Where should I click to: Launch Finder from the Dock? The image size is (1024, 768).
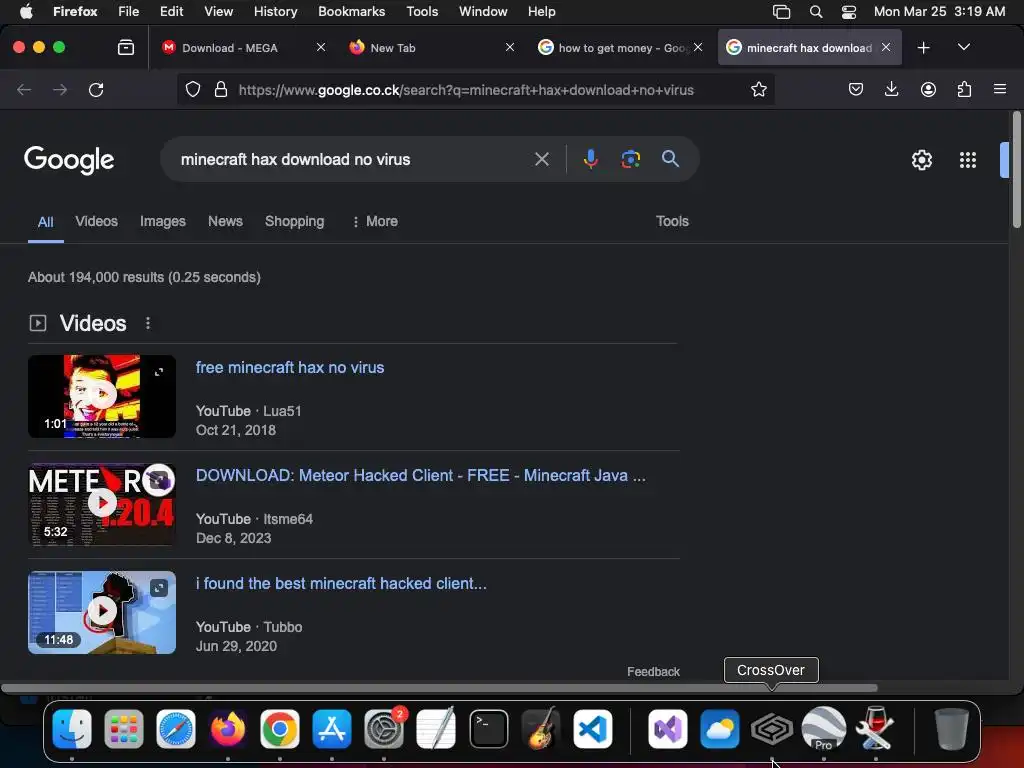pos(72,729)
